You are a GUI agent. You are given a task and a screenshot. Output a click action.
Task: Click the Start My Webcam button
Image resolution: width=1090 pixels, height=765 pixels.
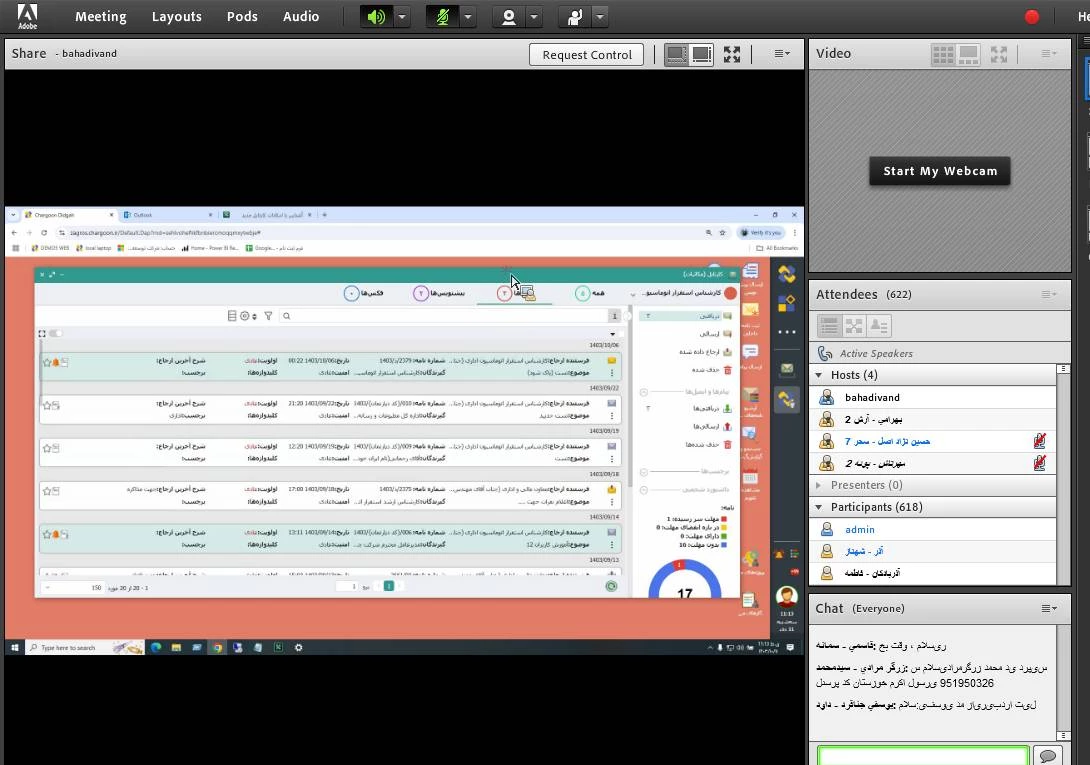click(939, 171)
